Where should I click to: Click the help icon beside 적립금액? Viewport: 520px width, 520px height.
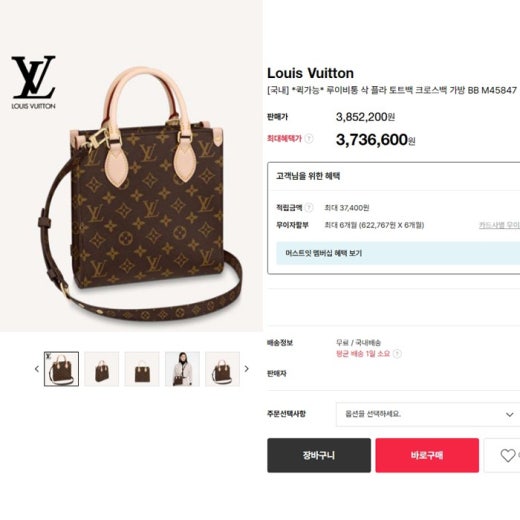coord(309,208)
